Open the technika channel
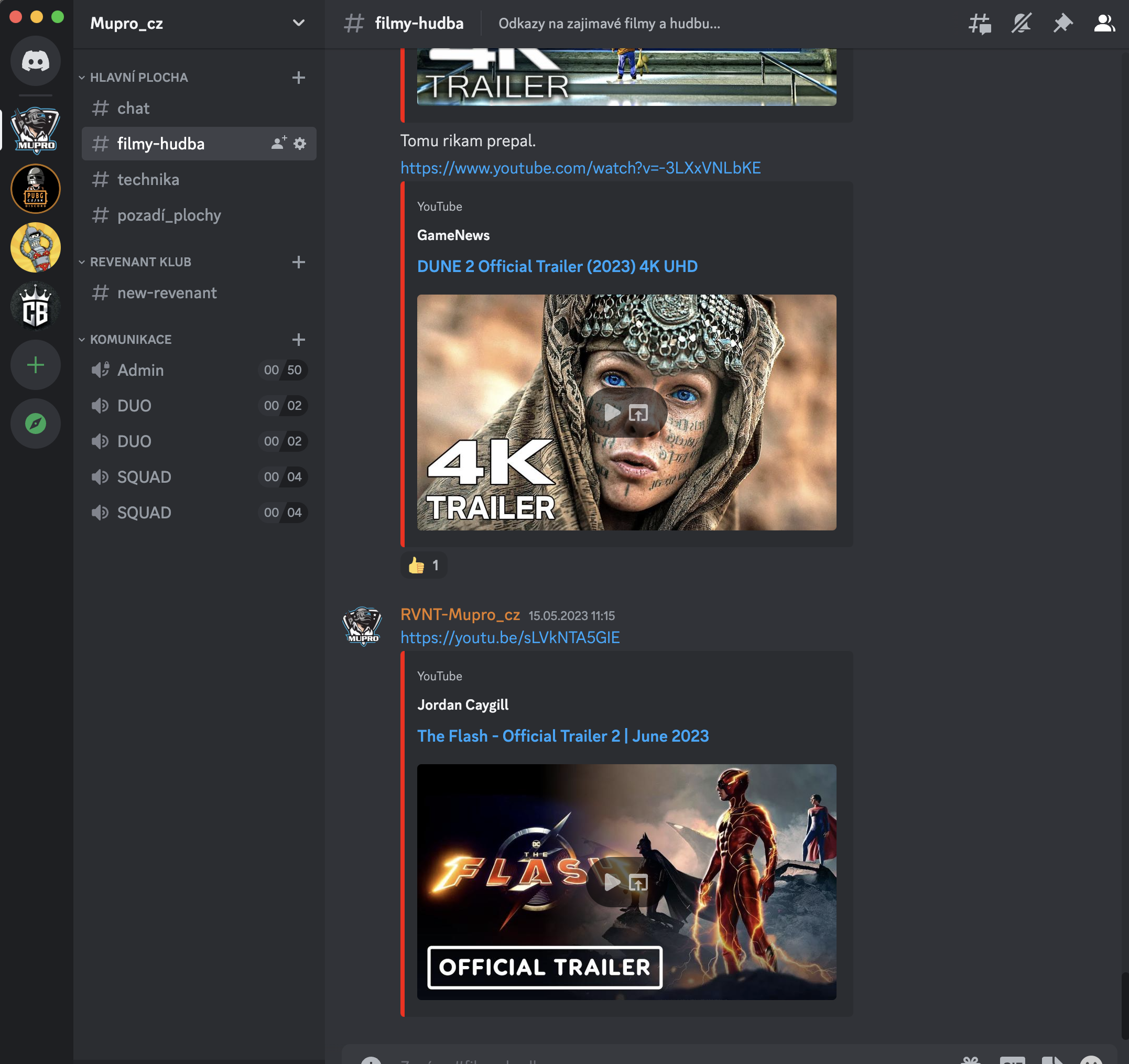Screen dimensions: 1129x1064 199,179
